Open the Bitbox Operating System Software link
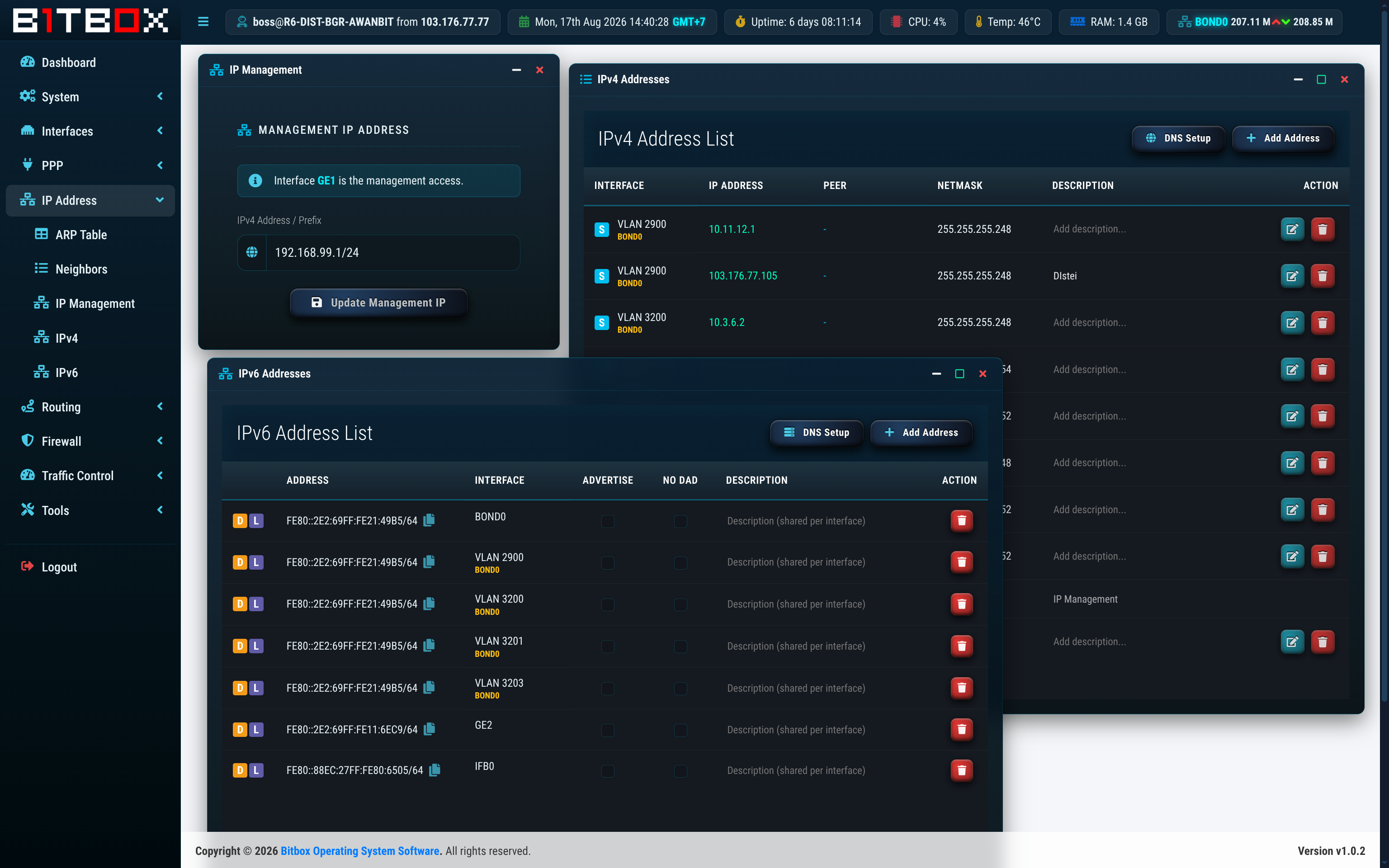The width and height of the screenshot is (1389, 868). [x=360, y=851]
